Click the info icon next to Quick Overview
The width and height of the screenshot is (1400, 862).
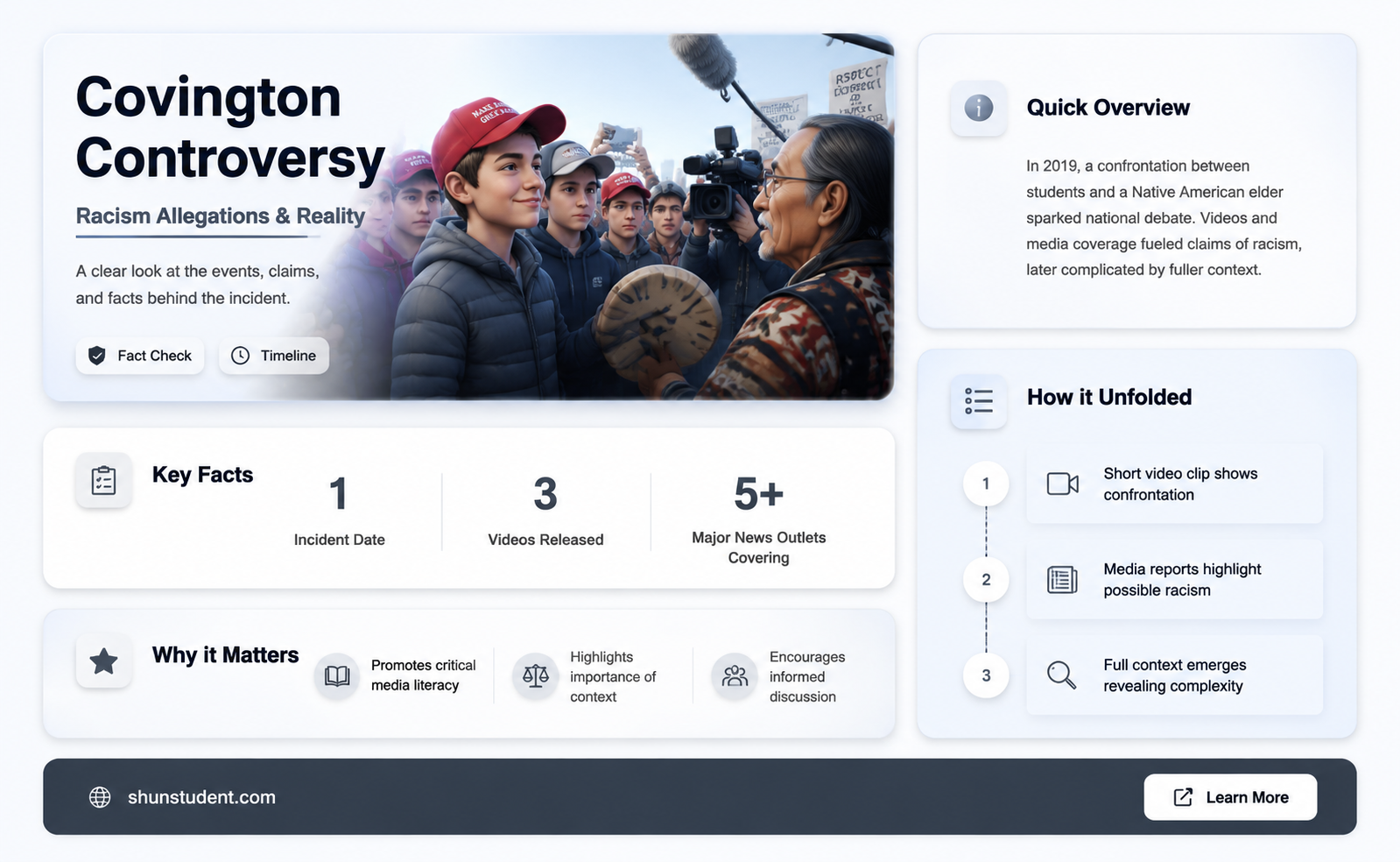pyautogui.click(x=979, y=108)
